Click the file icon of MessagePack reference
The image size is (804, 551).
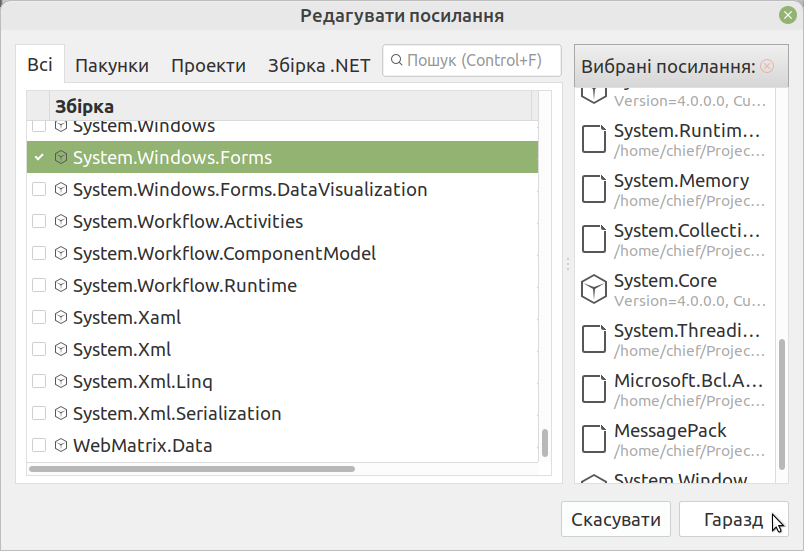tap(594, 439)
